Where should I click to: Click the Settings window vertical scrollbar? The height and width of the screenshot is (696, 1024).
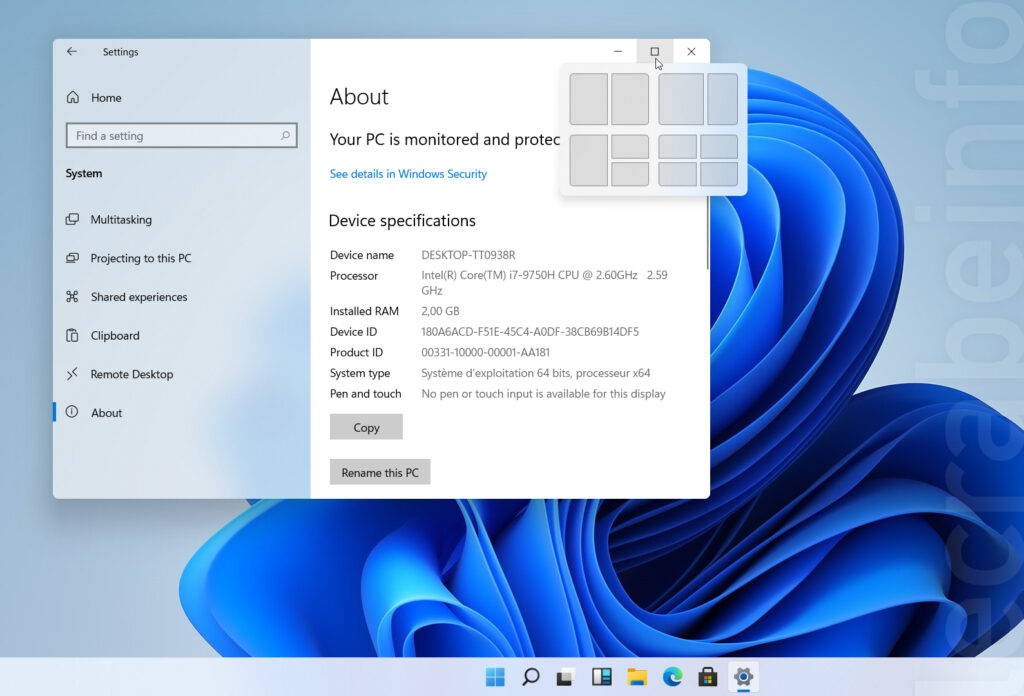707,232
